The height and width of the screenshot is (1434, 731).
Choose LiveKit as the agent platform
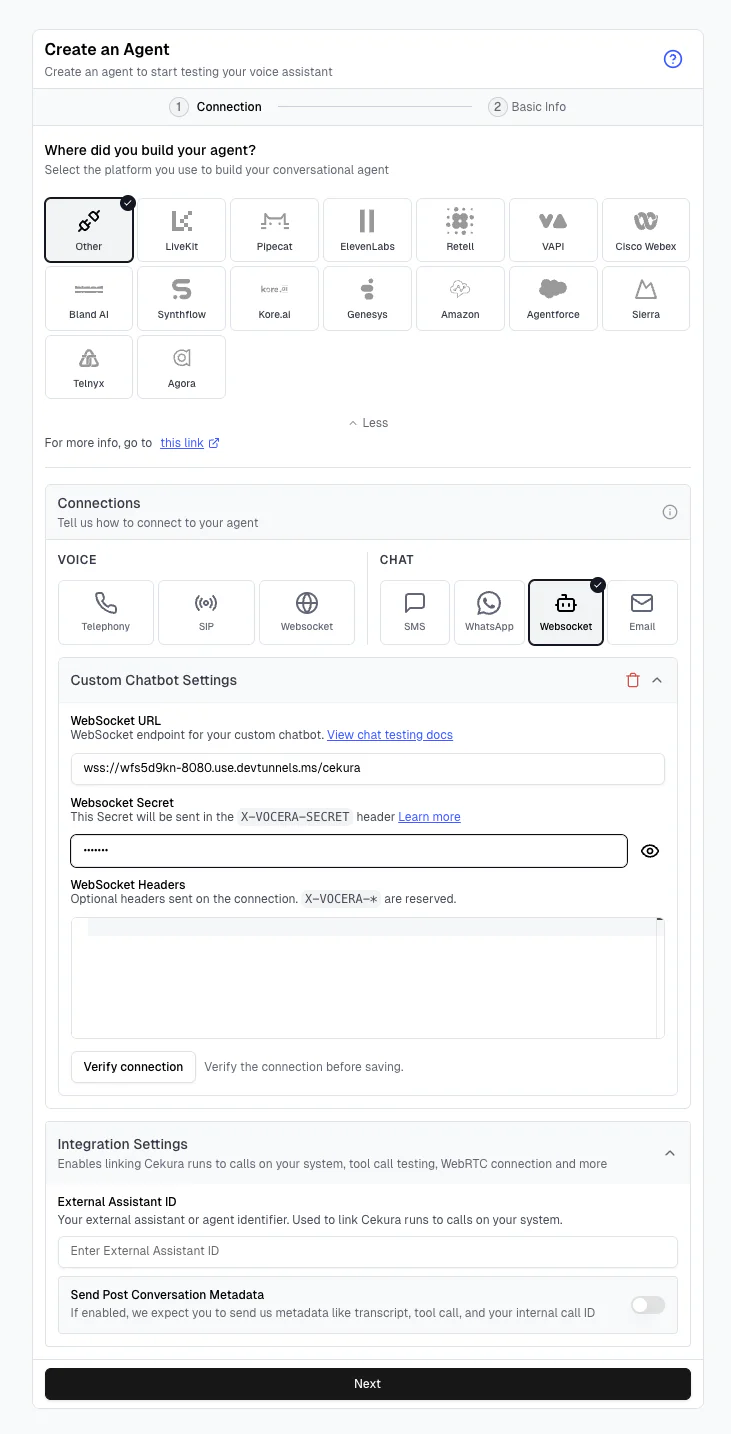181,230
